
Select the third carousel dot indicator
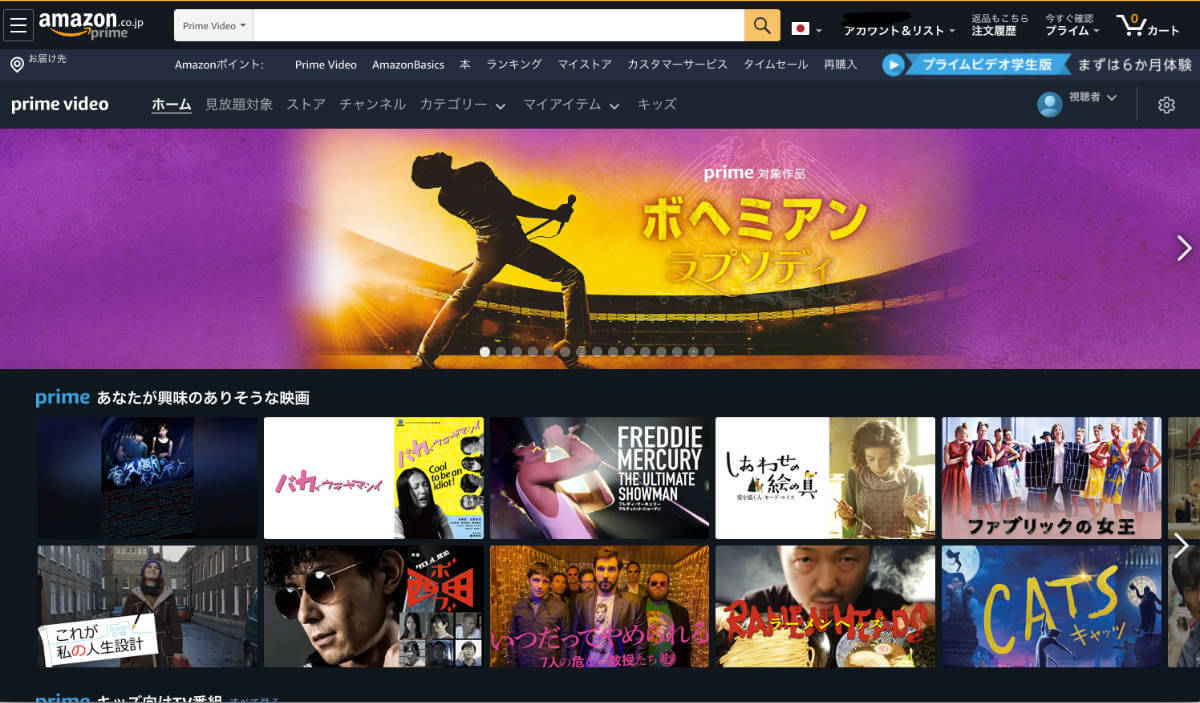pos(517,351)
